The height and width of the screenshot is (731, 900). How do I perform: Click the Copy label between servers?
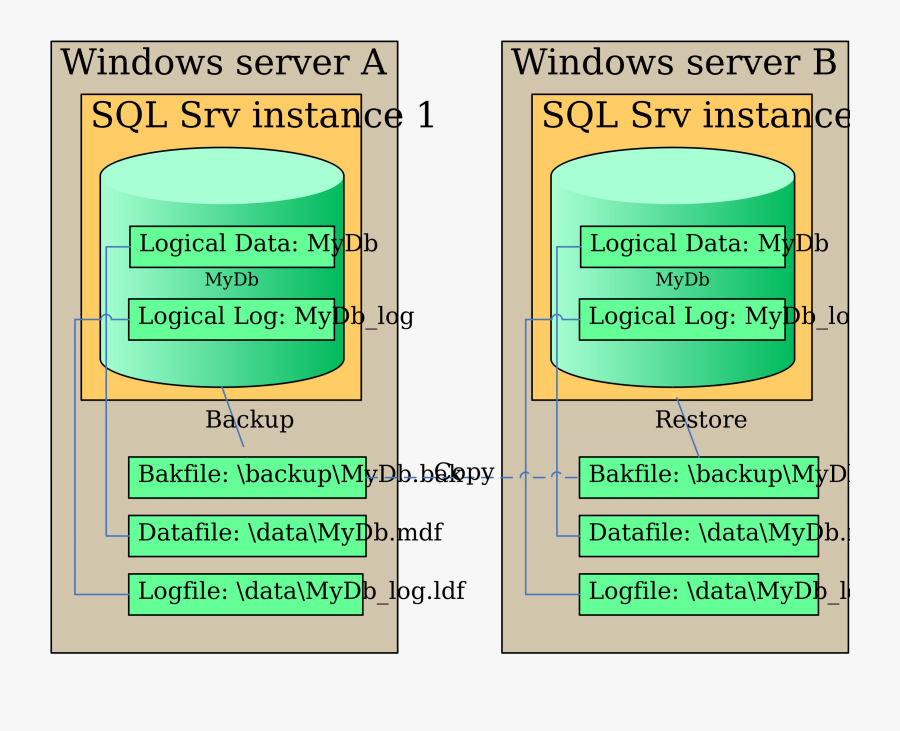click(x=464, y=472)
